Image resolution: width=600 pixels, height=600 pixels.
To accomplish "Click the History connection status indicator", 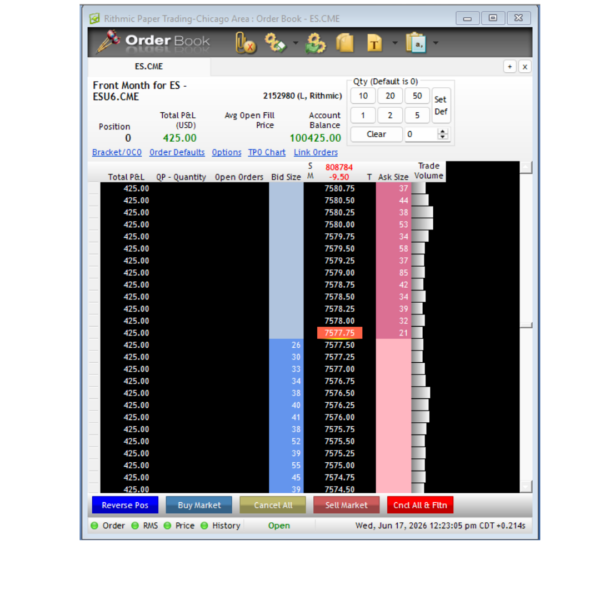I will click(204, 525).
